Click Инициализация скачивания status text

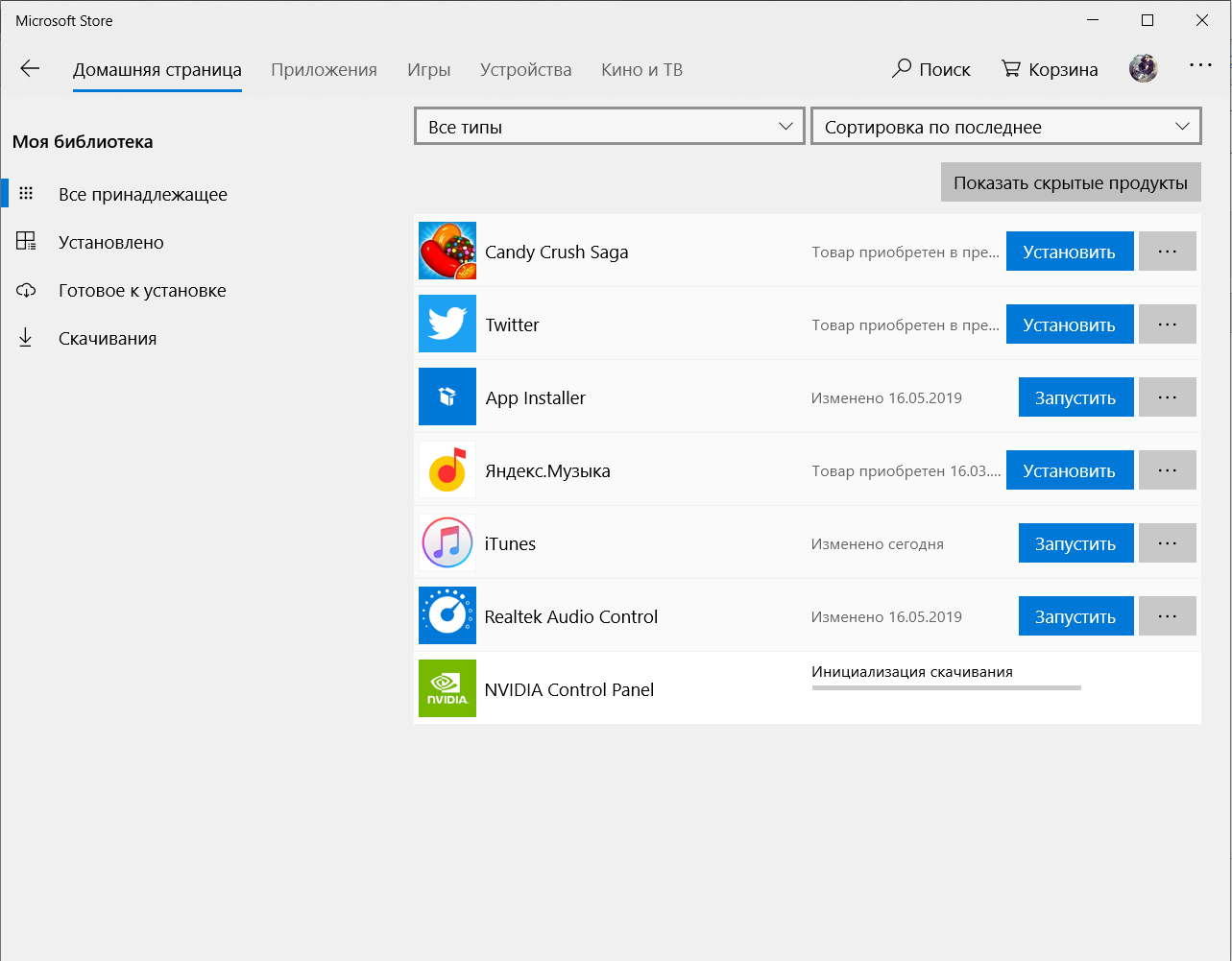coord(912,671)
